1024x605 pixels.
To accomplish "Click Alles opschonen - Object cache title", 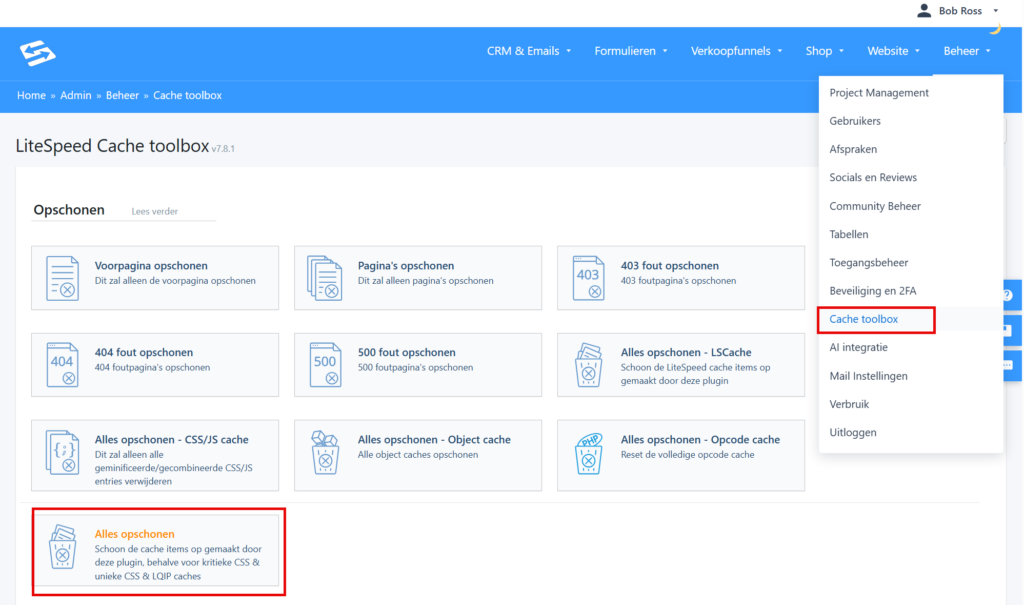I will click(x=434, y=440).
